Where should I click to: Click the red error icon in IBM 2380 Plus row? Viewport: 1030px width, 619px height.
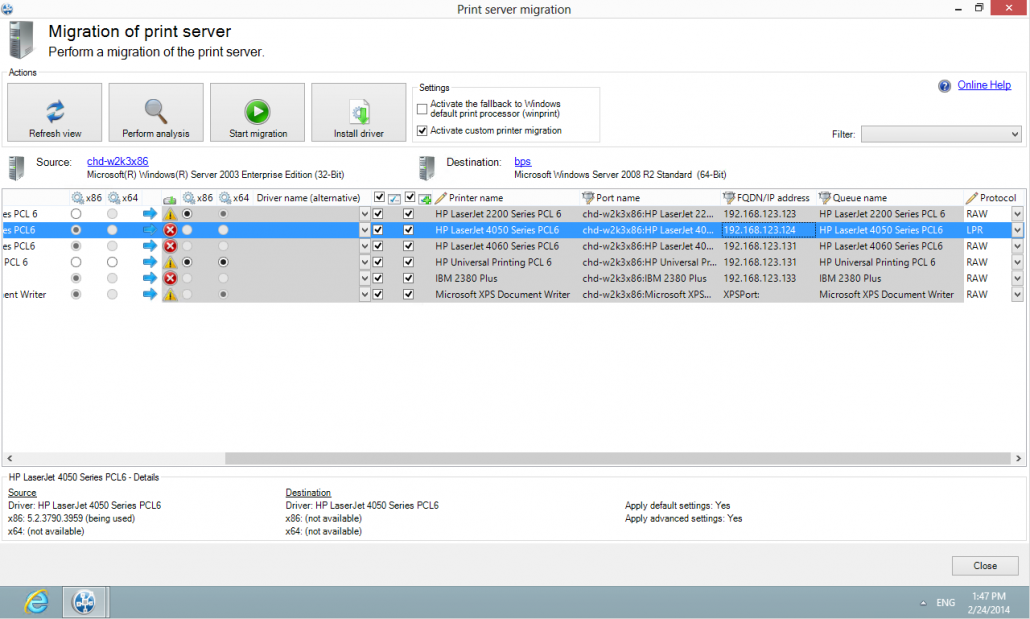170,278
